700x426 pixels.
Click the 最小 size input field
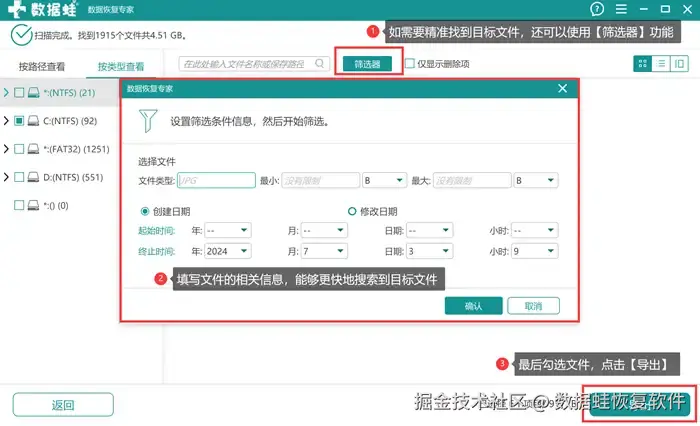coord(321,180)
